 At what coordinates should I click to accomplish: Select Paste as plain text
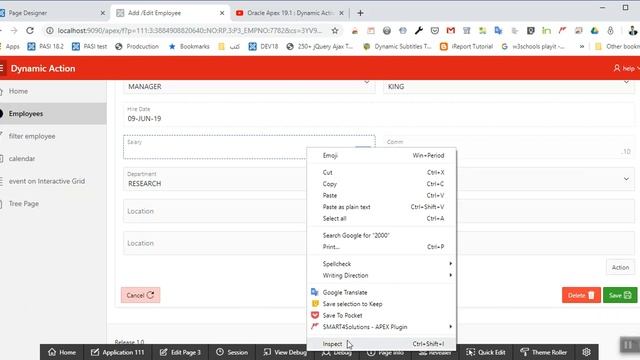[x=381, y=207]
